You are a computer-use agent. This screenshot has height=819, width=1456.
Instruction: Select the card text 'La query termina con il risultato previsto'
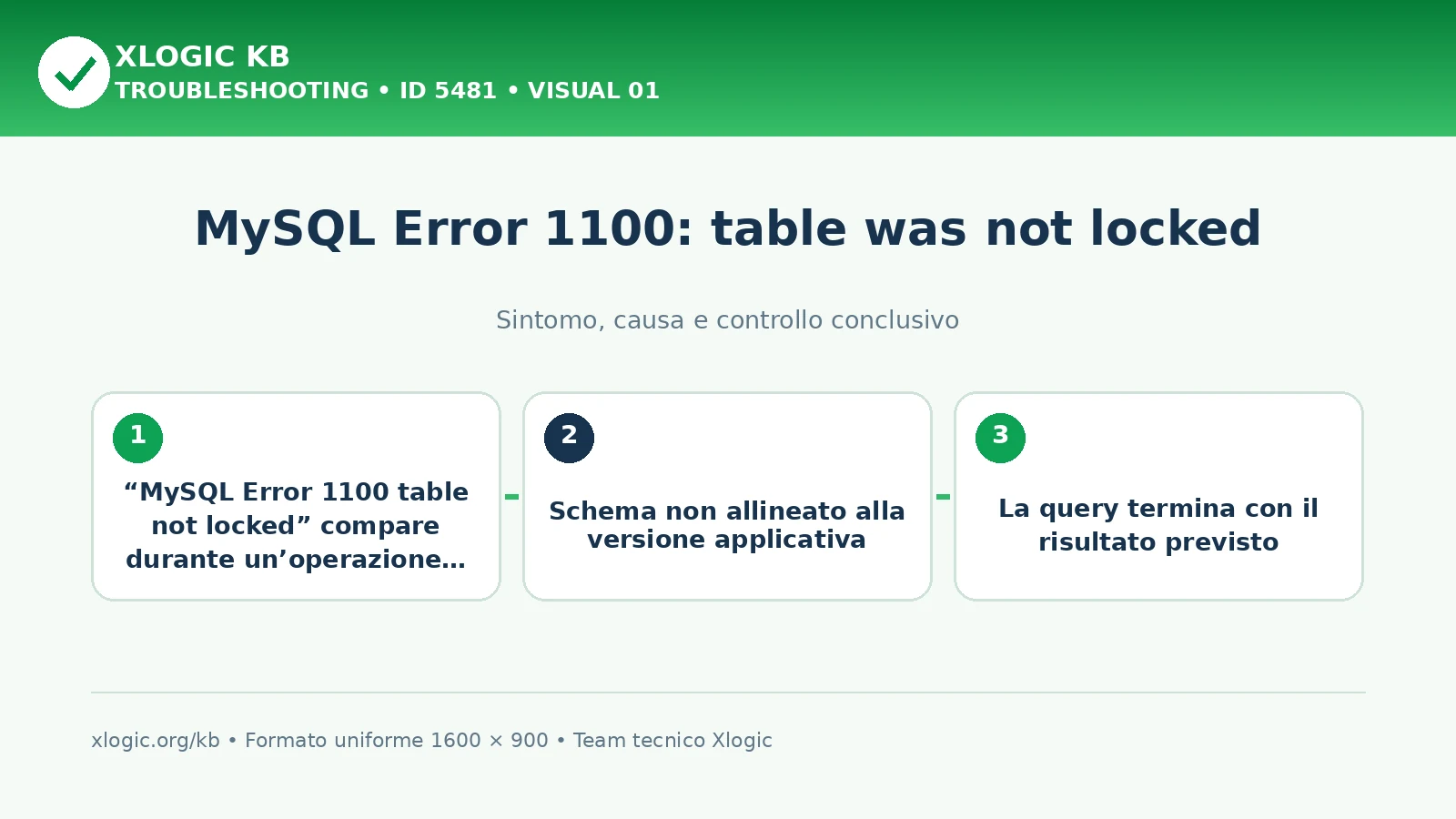[1158, 525]
